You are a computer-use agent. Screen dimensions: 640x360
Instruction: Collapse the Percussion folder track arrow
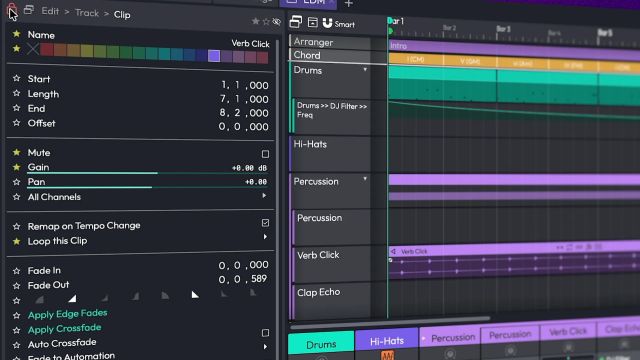click(365, 179)
